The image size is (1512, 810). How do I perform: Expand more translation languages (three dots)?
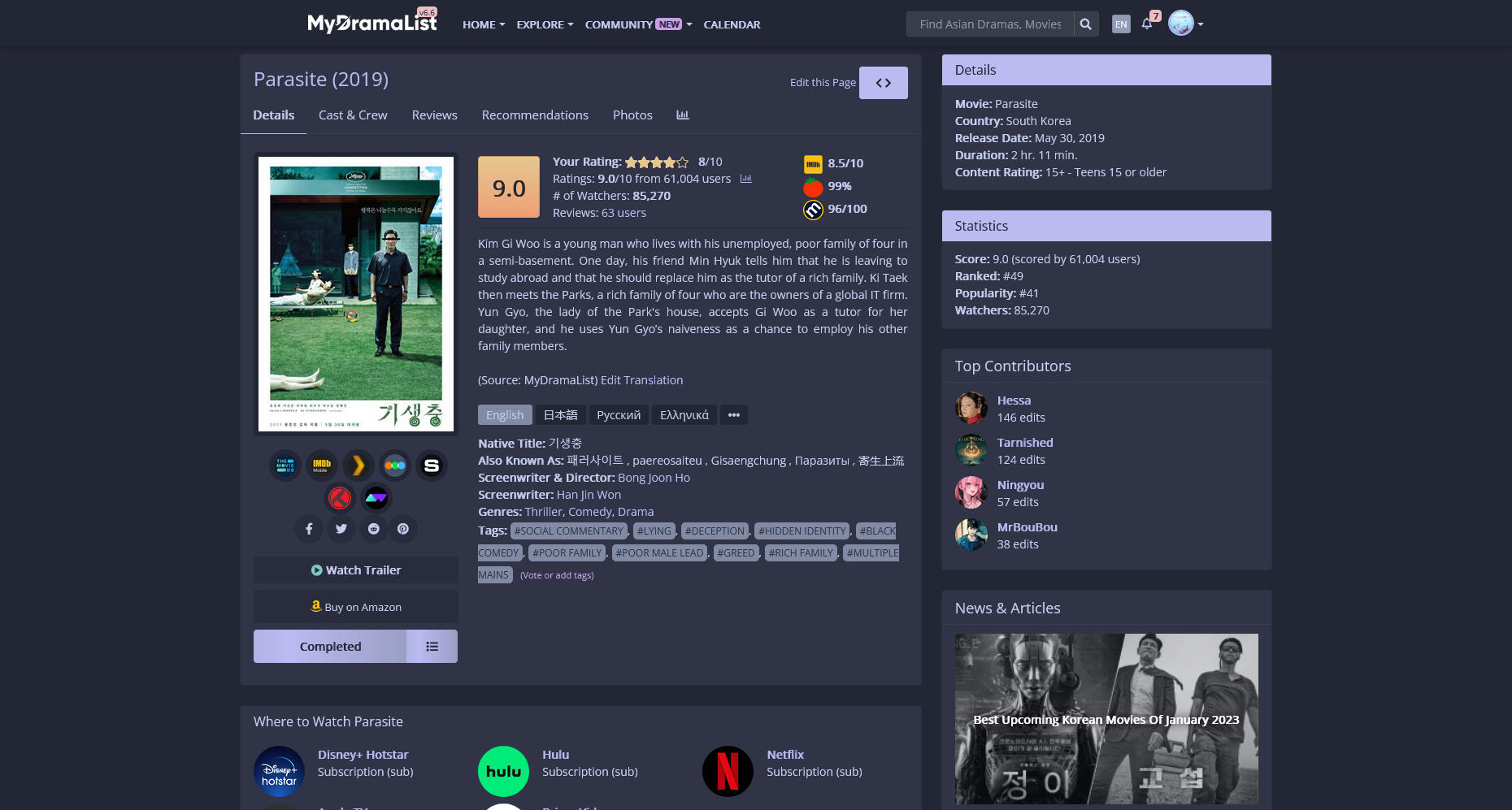click(x=734, y=415)
